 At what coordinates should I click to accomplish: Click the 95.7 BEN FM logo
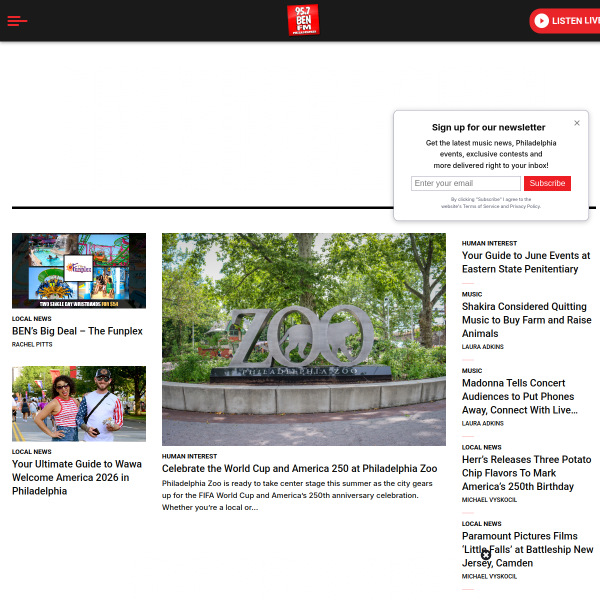[x=303, y=20]
